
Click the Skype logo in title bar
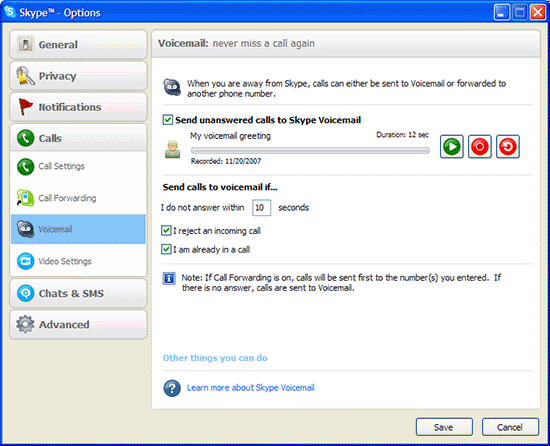click(x=10, y=12)
